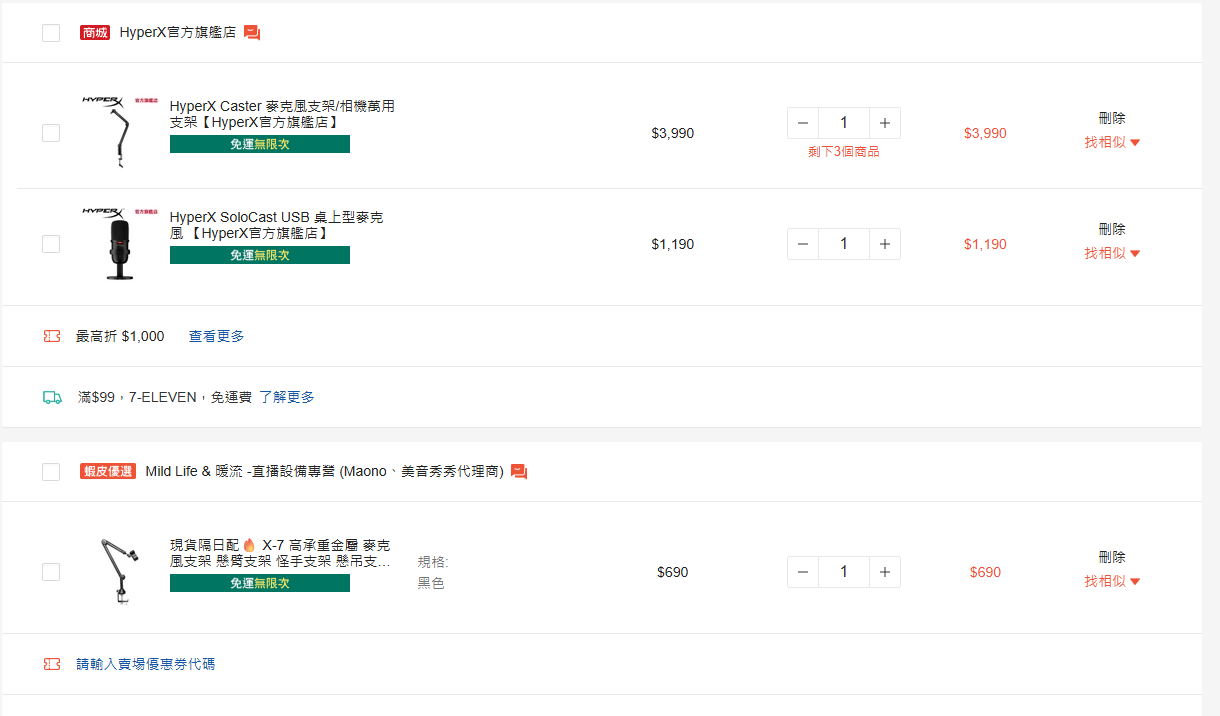1220x716 pixels.
Task: Open 查看更多 voucher link
Action: click(x=216, y=336)
